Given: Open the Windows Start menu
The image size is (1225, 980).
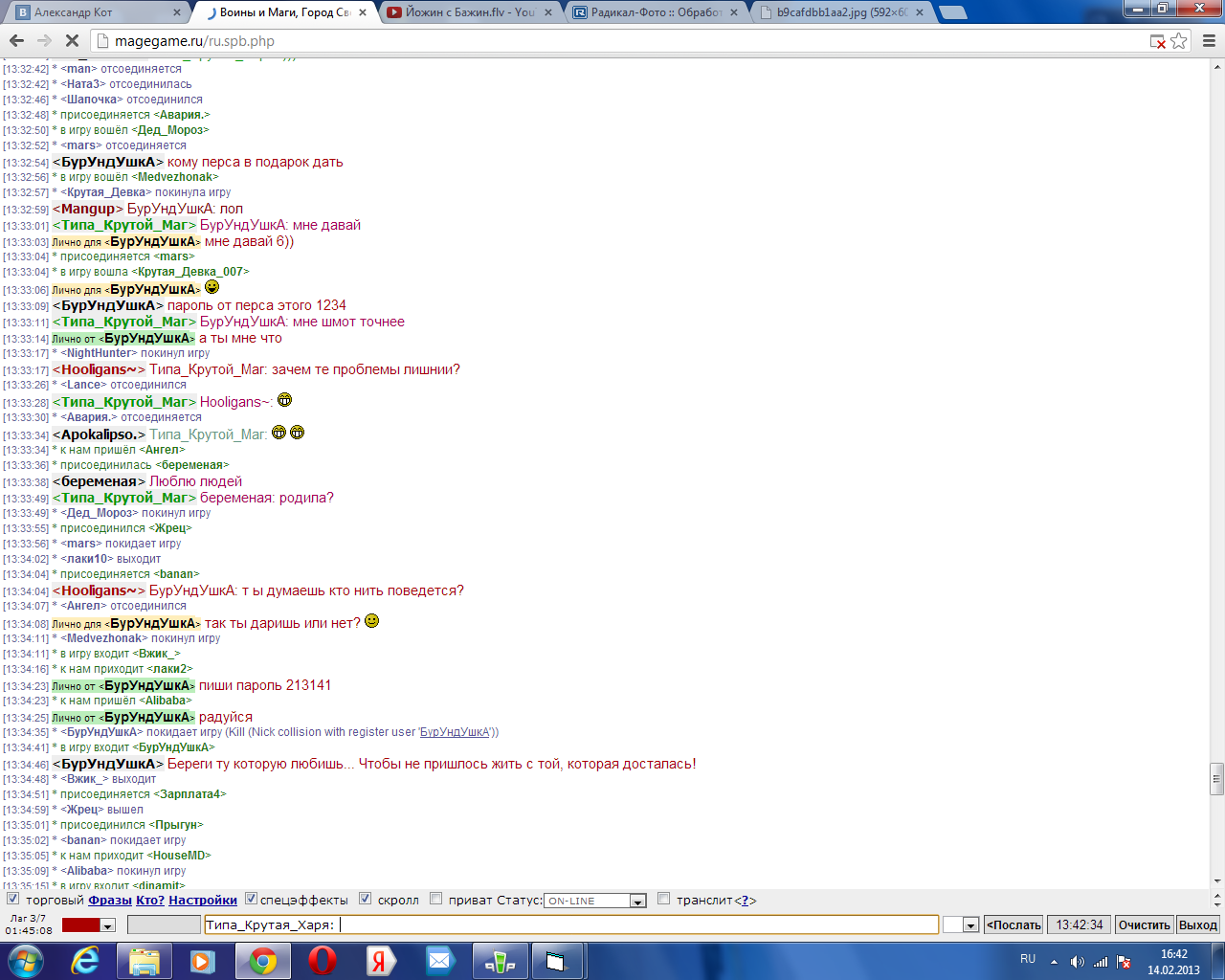Looking at the screenshot, I should [x=25, y=961].
